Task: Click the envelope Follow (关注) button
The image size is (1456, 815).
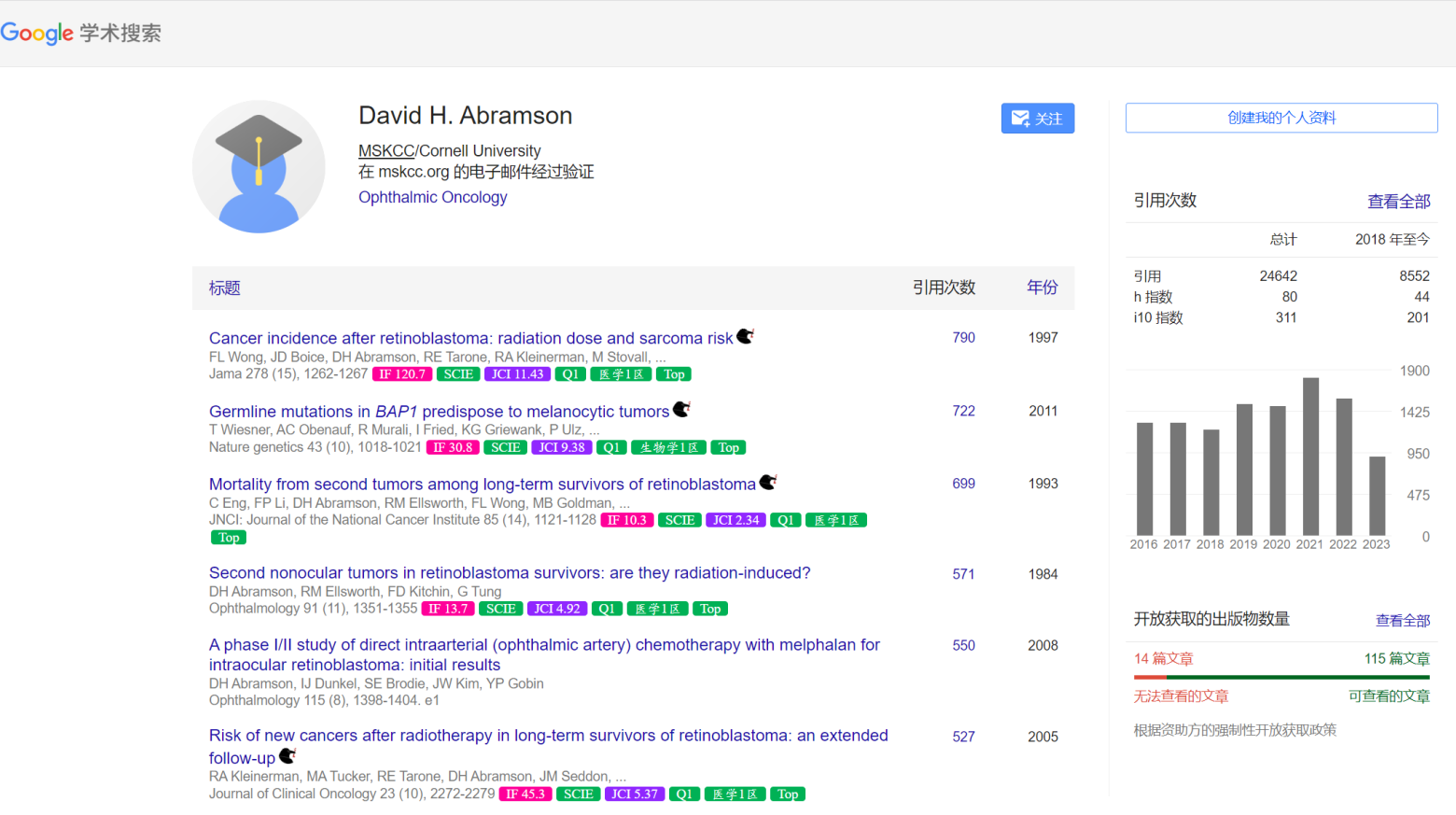Action: tap(1037, 119)
